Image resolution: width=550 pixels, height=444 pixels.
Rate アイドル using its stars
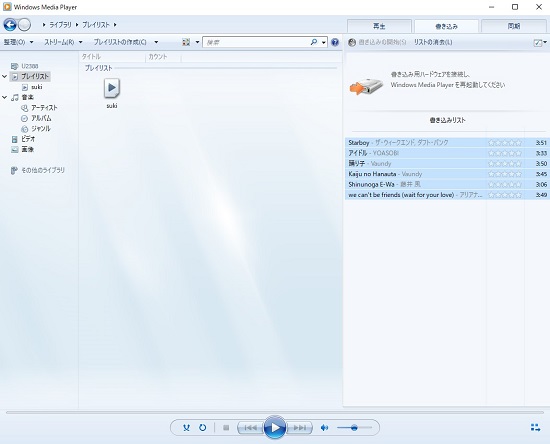(505, 153)
